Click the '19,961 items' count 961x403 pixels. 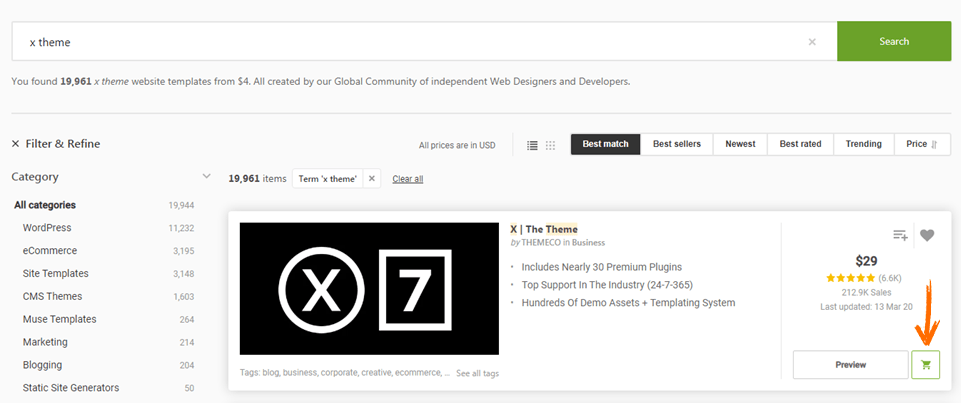coord(257,179)
